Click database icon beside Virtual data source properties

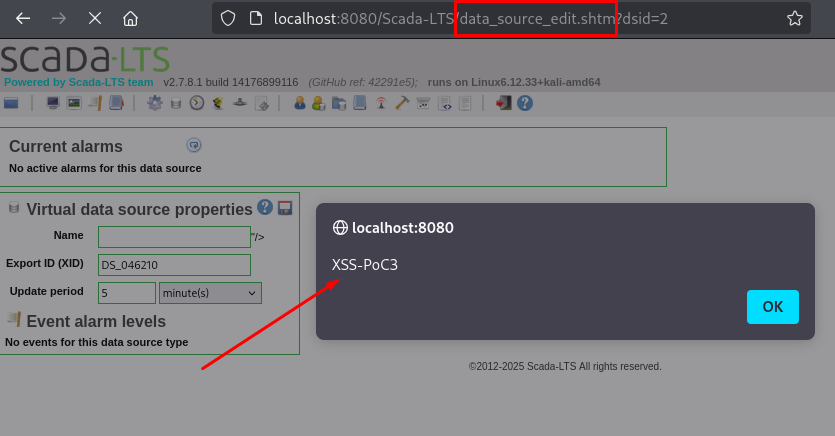14,208
